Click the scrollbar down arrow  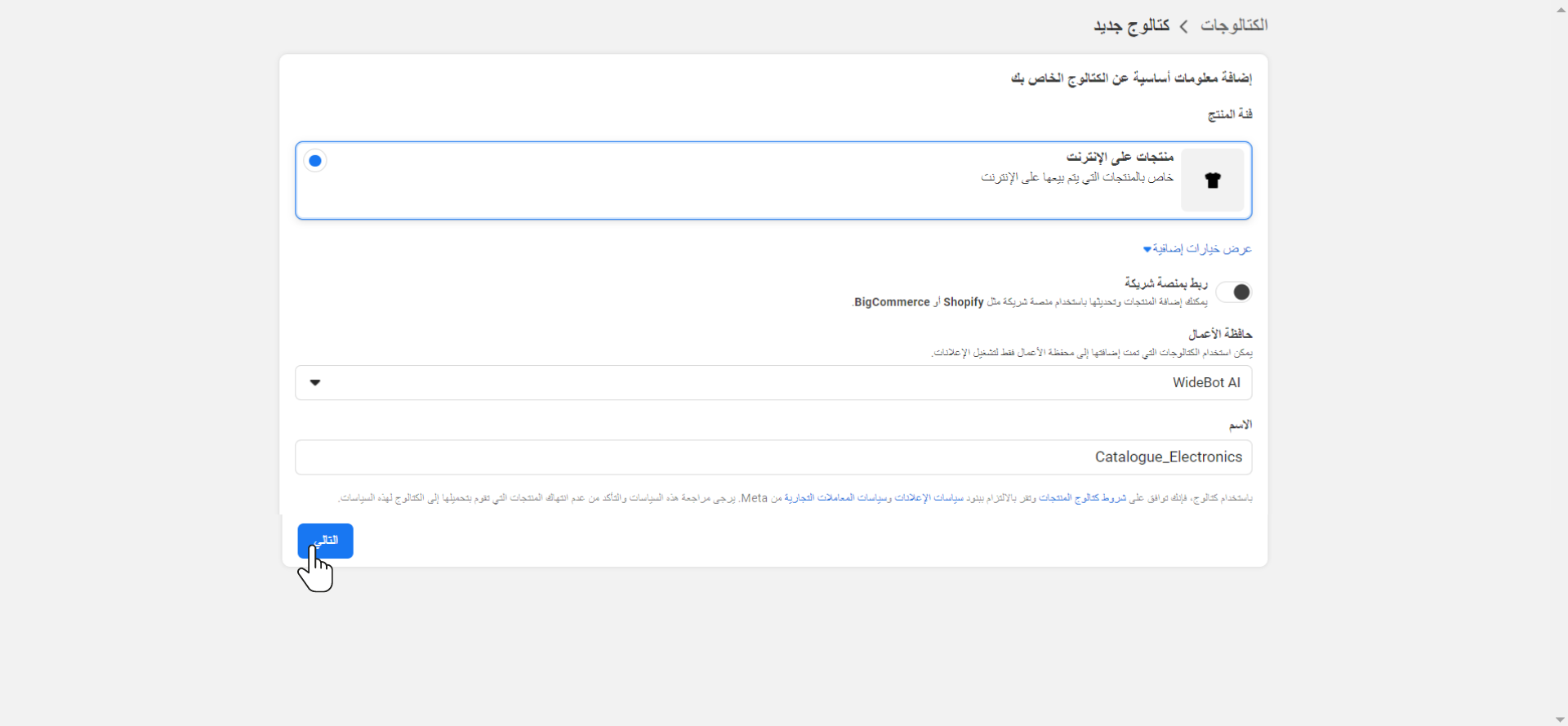(x=1561, y=719)
